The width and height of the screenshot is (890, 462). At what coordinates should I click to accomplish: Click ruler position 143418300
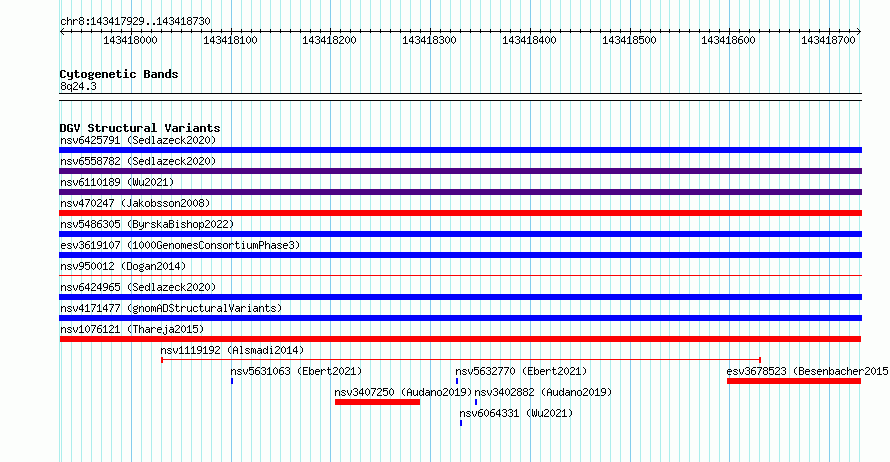[429, 40]
